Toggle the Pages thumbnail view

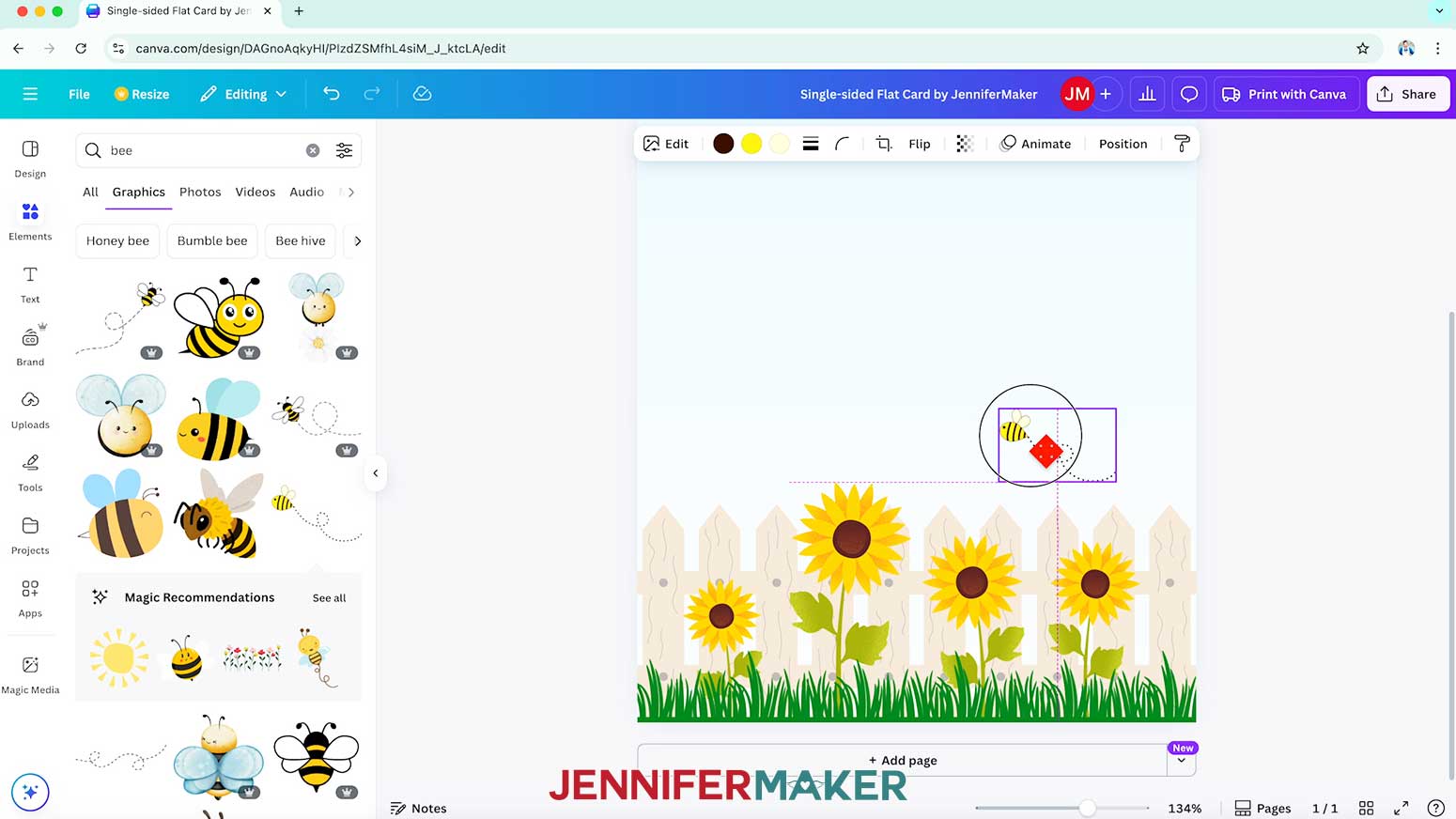point(1262,808)
